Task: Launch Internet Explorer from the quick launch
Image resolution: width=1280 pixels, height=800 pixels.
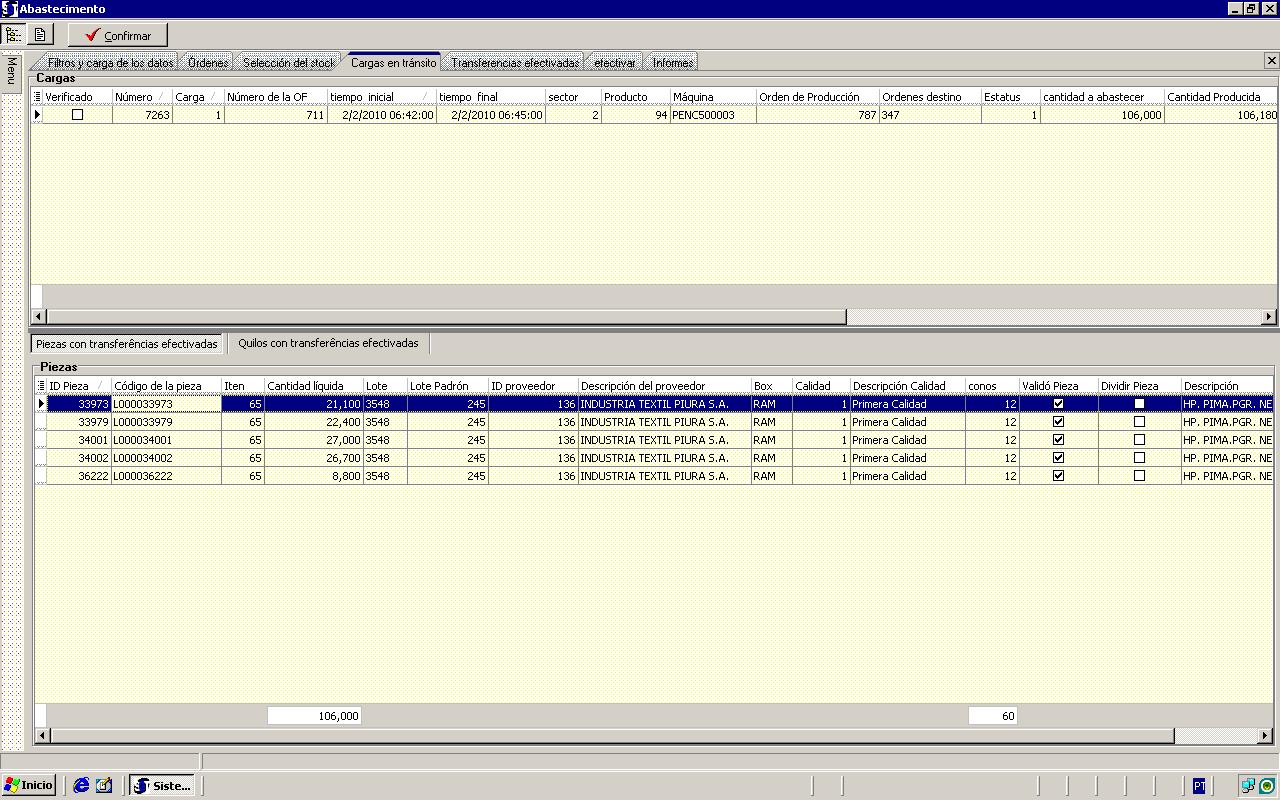Action: pyautogui.click(x=82, y=785)
